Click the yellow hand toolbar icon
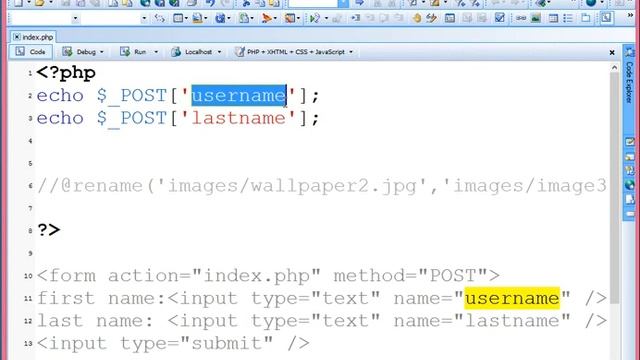640x360 pixels. [x=417, y=18]
